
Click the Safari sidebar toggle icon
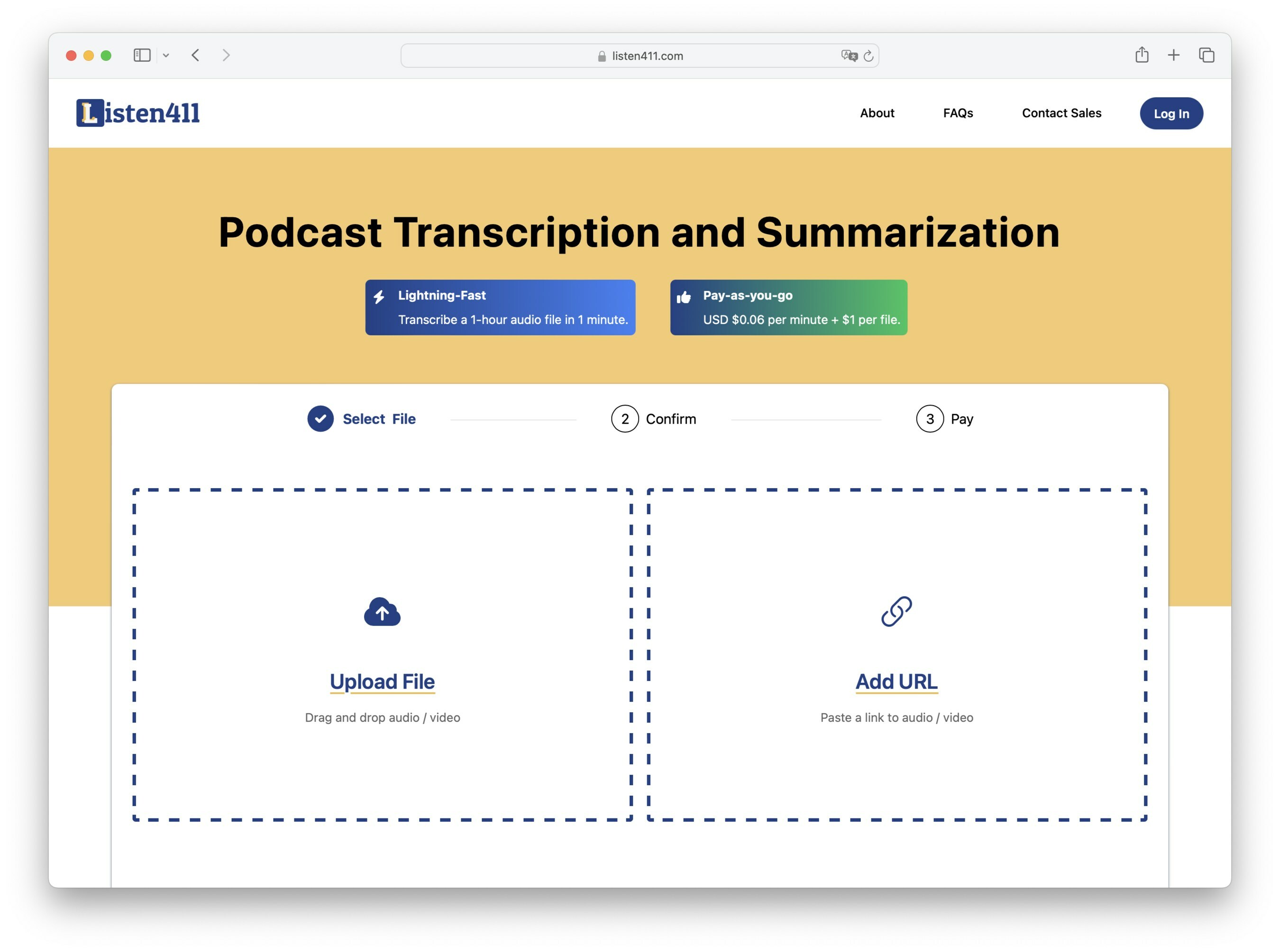click(x=142, y=55)
